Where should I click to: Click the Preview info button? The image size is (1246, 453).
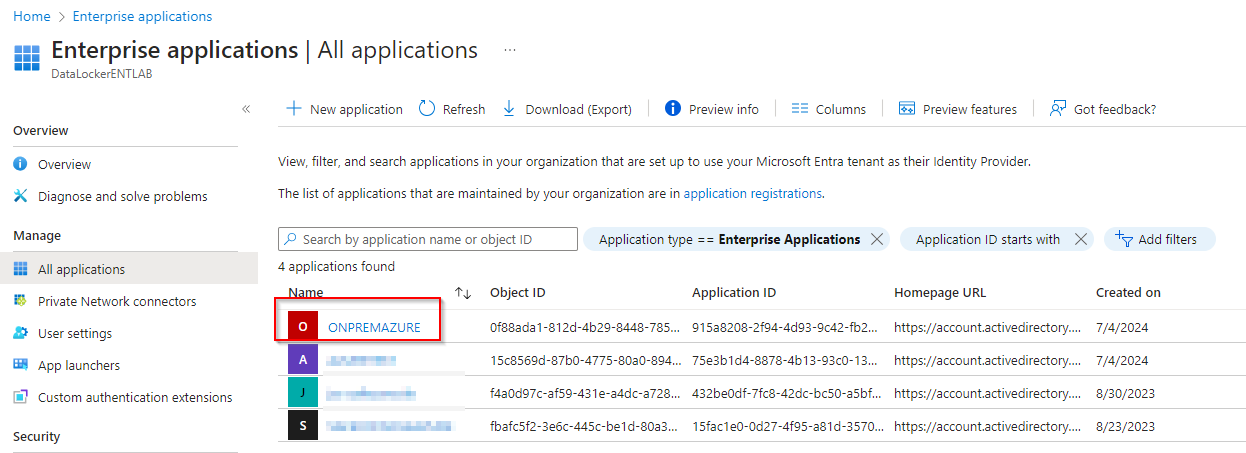[x=711, y=109]
